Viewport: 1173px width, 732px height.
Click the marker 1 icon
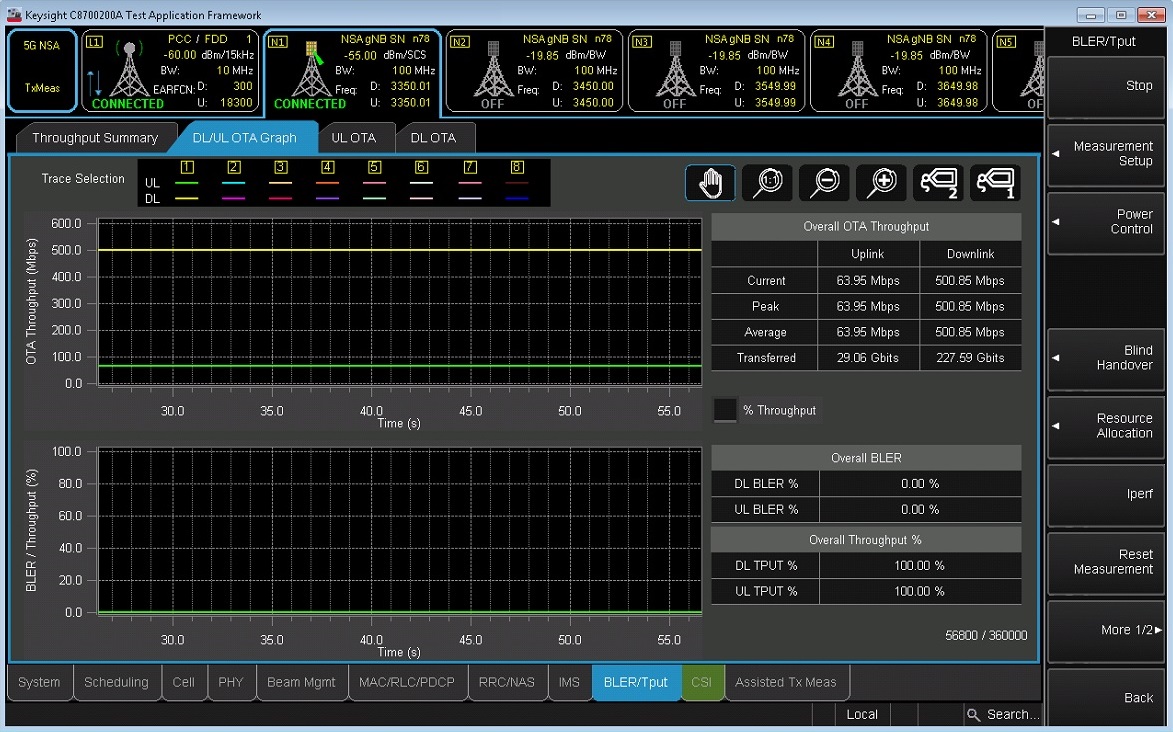point(995,183)
